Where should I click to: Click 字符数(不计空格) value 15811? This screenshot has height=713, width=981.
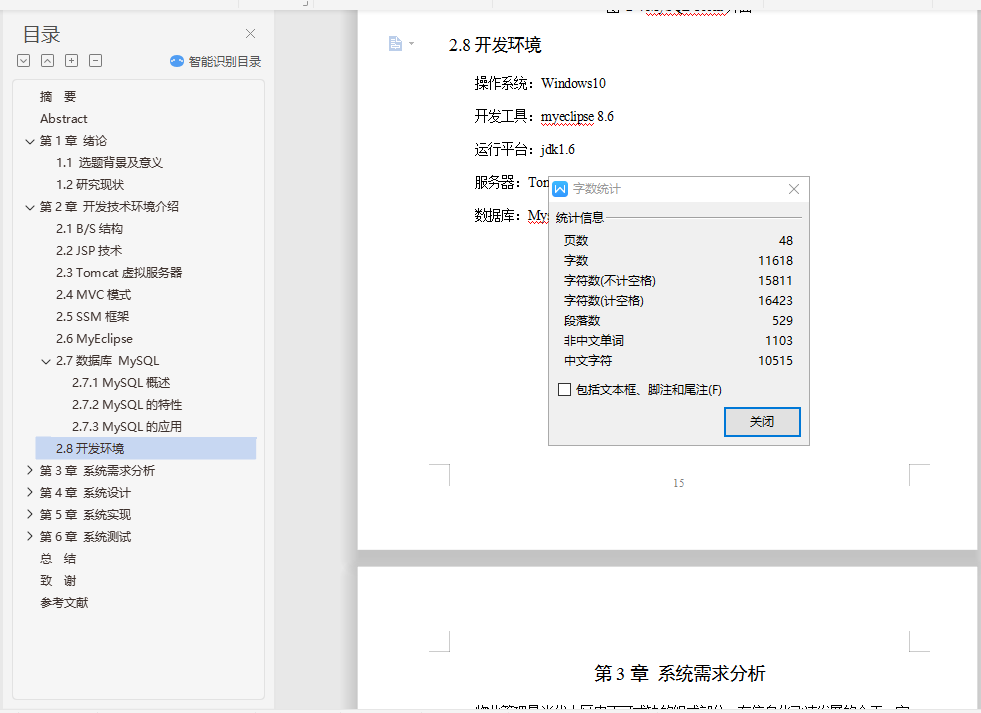point(775,281)
